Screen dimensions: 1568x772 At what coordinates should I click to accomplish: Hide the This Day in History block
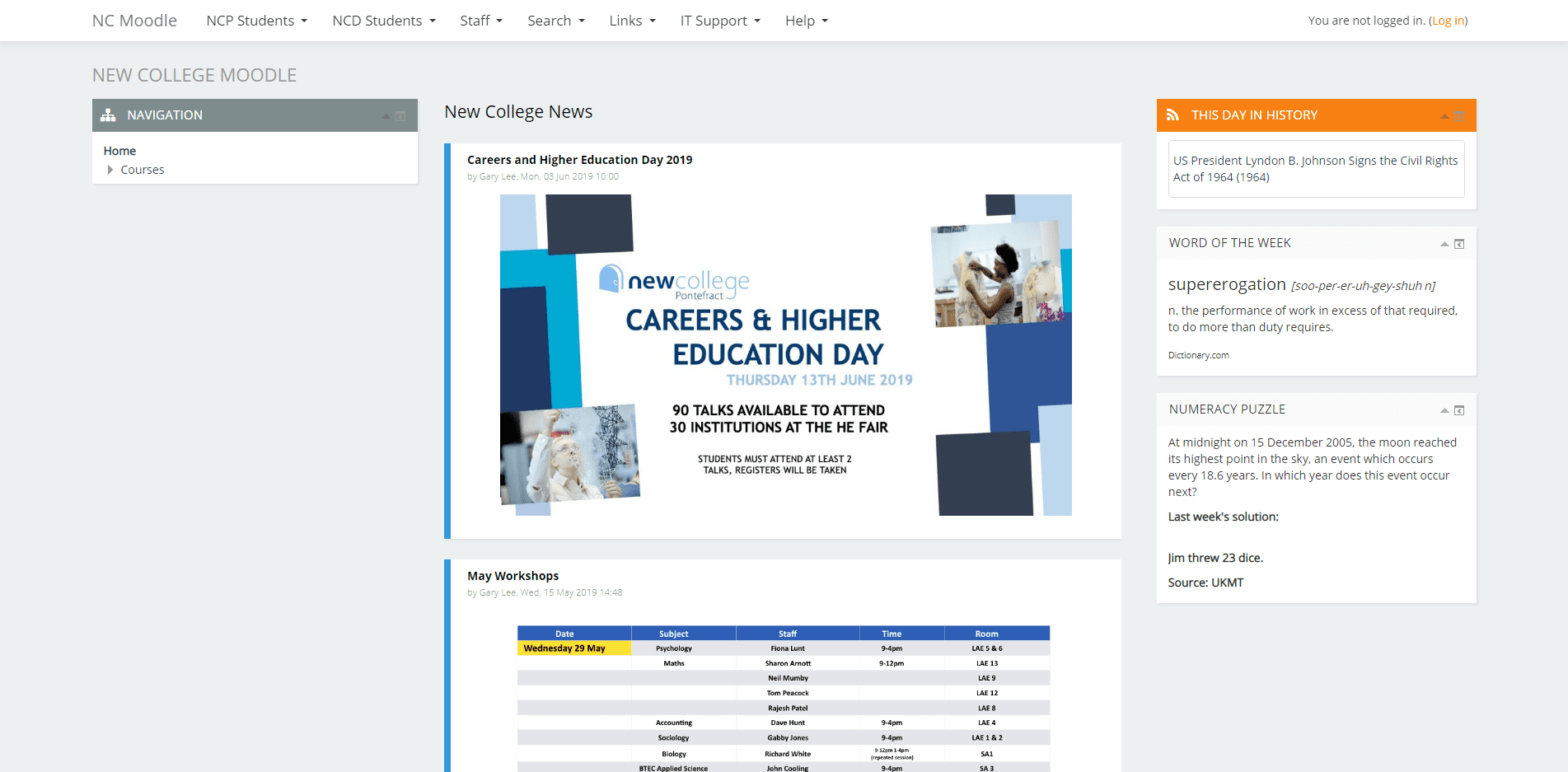tap(1444, 116)
